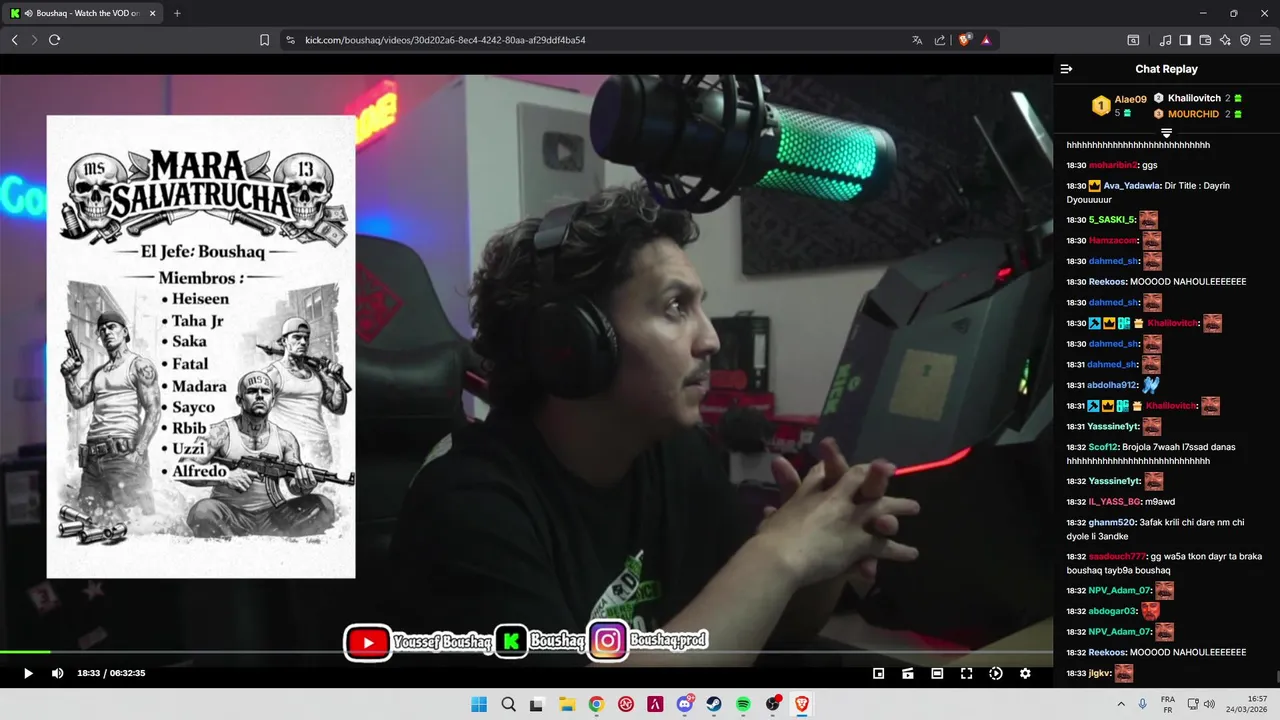This screenshot has width=1280, height=720.
Task: Click username saadouch777 in chat
Action: click(1118, 556)
